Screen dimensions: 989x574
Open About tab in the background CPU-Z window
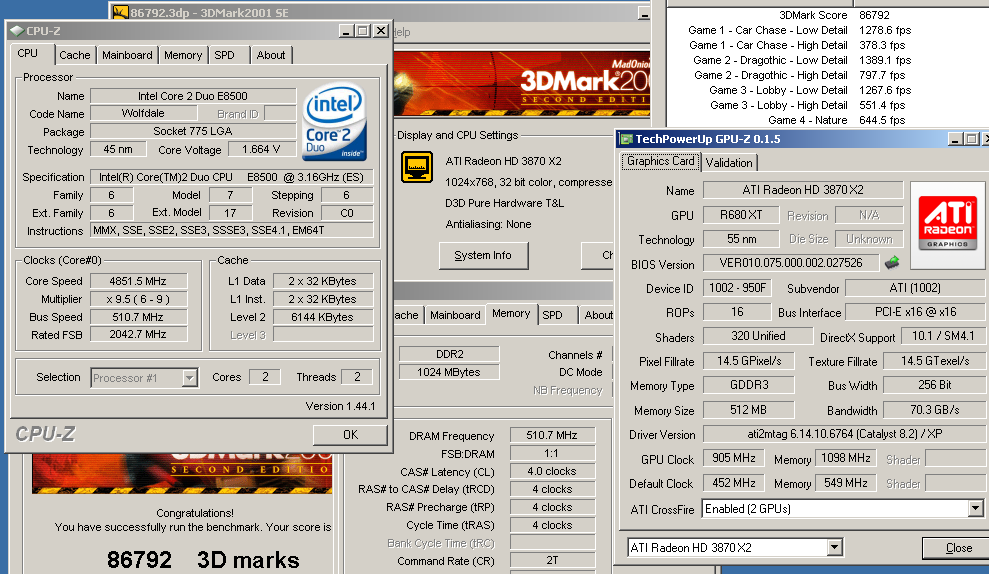click(598, 315)
